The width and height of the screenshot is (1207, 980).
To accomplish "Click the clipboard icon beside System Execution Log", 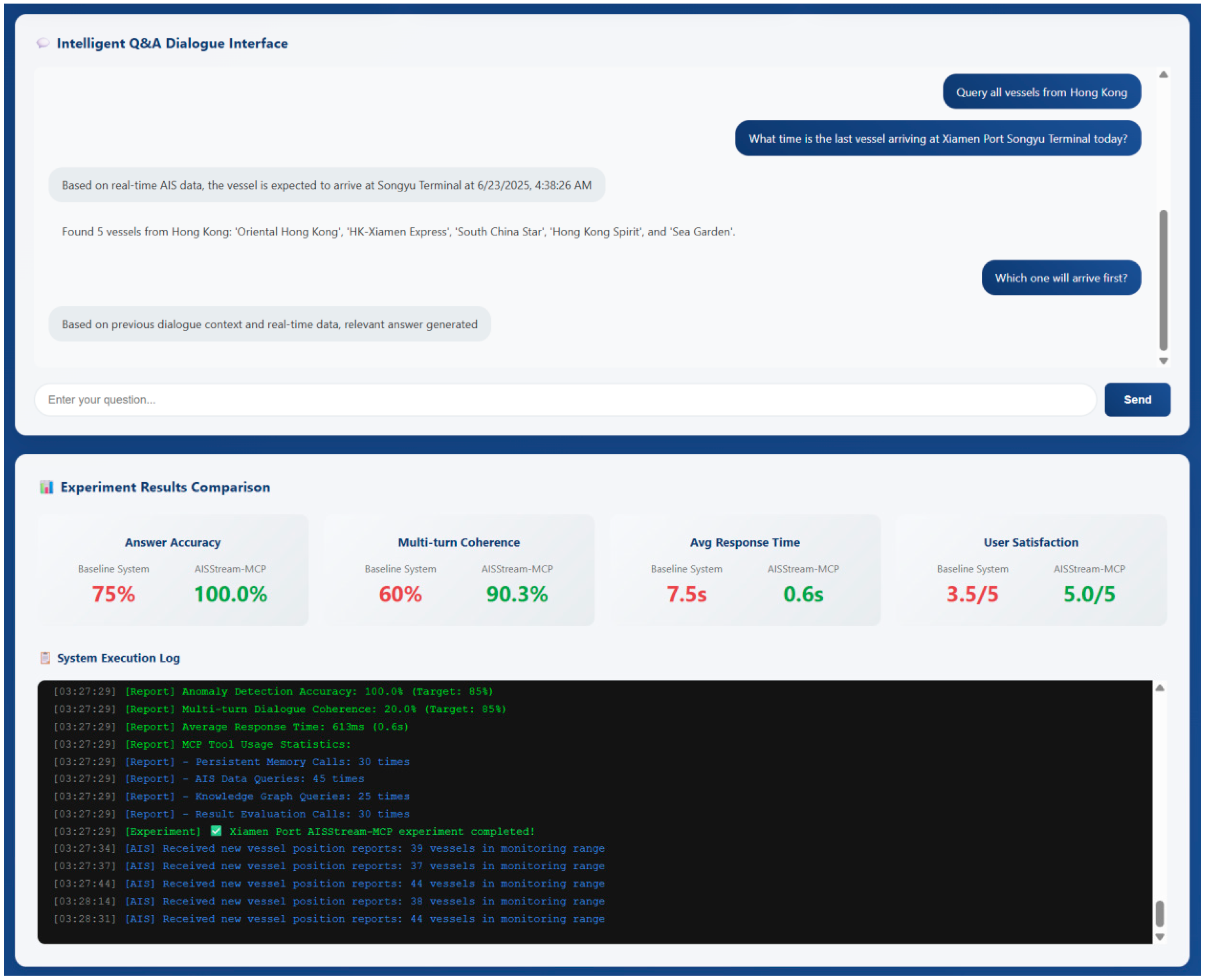I will pos(45,658).
